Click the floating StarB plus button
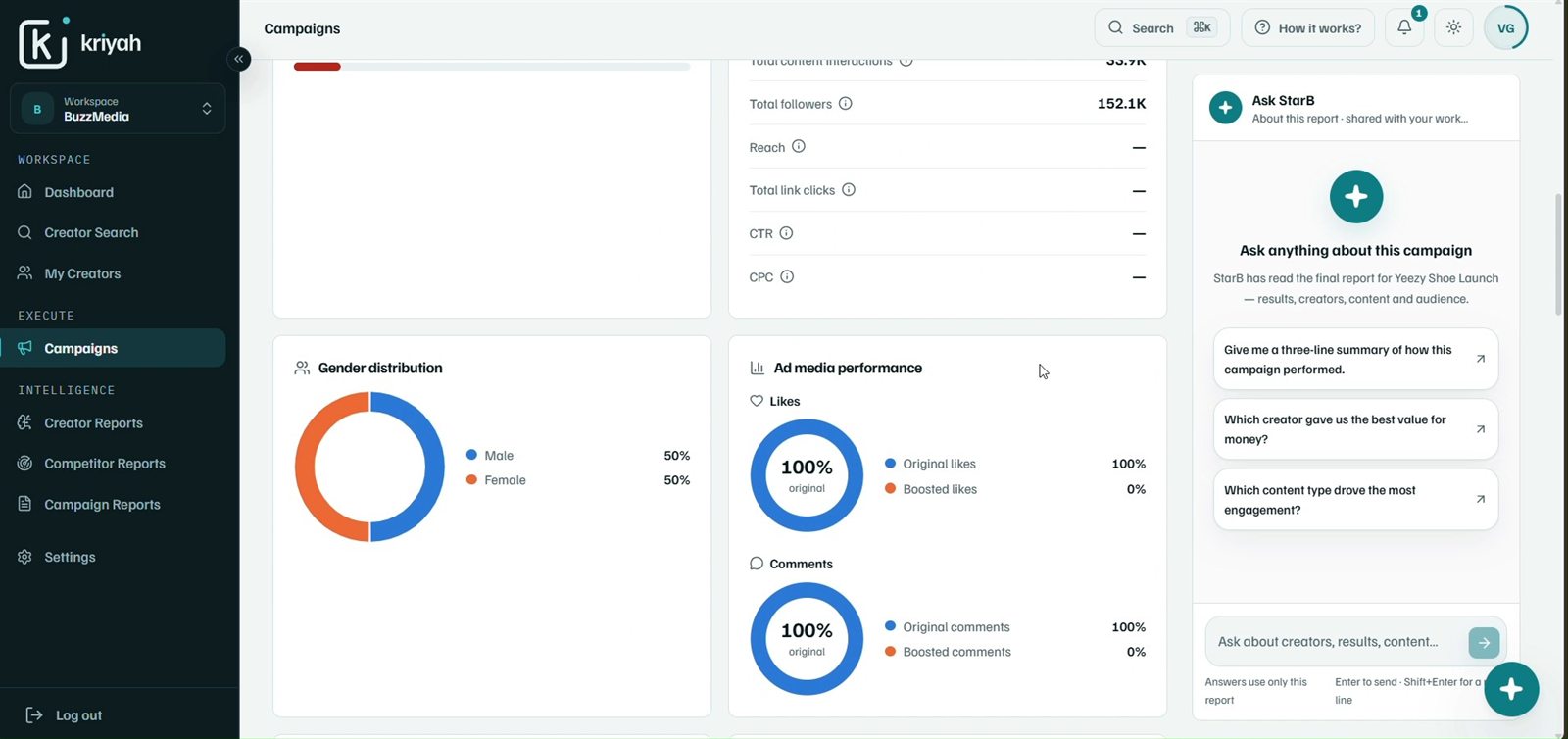The image size is (1568, 739). pyautogui.click(x=1511, y=689)
